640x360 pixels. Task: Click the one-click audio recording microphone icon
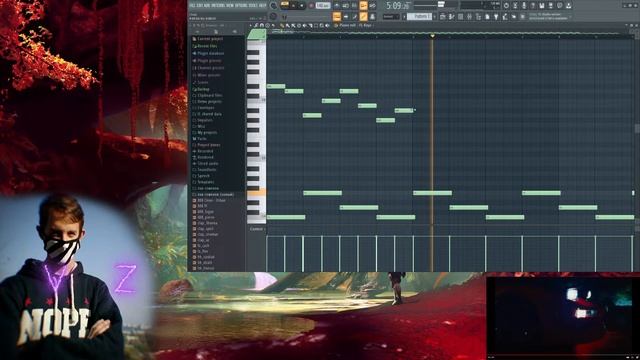pos(524,5)
